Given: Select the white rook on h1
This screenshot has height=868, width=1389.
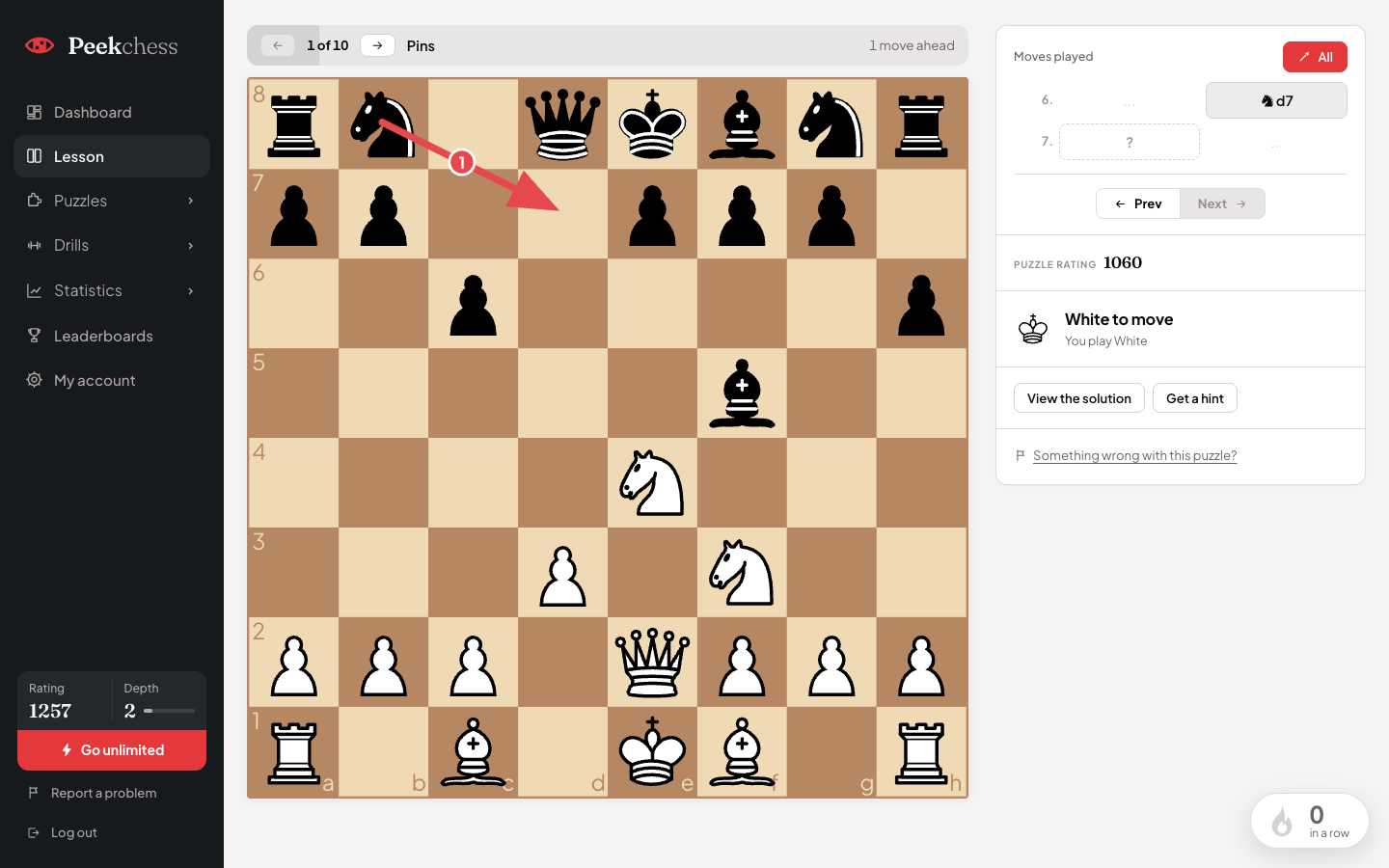Looking at the screenshot, I should point(922,752).
